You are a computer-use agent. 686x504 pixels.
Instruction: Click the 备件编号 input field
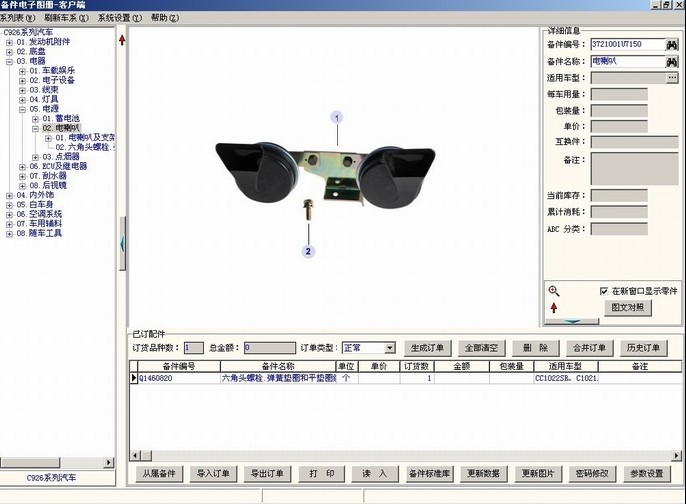[x=626, y=45]
